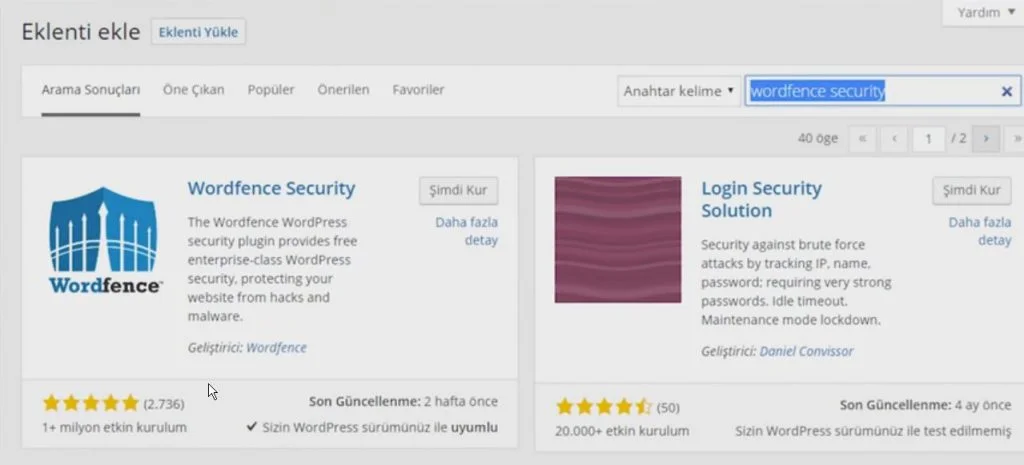The height and width of the screenshot is (465, 1024).
Task: Clear the search field with the X icon
Action: [1006, 91]
